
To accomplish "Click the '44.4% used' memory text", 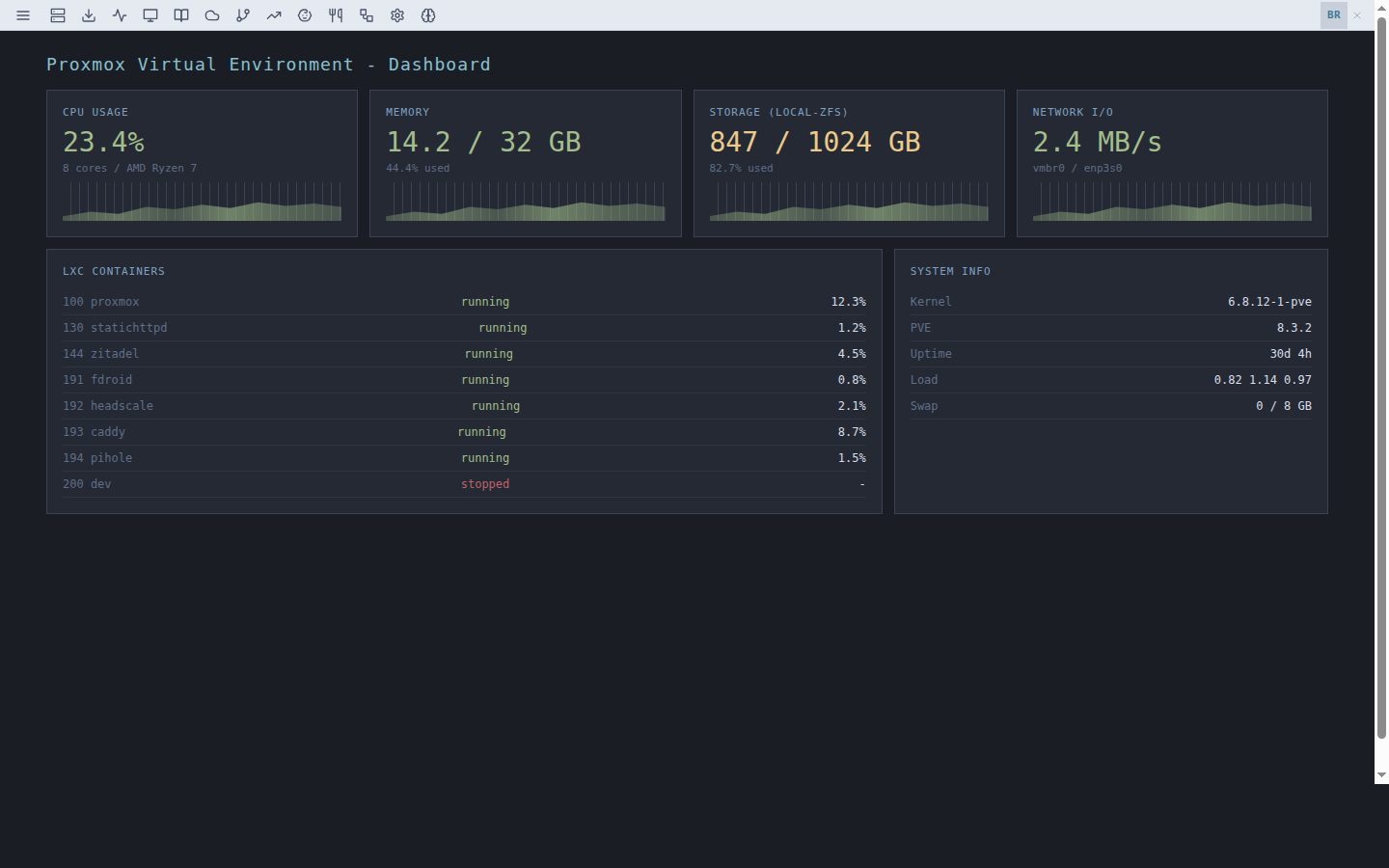I will click(x=418, y=168).
